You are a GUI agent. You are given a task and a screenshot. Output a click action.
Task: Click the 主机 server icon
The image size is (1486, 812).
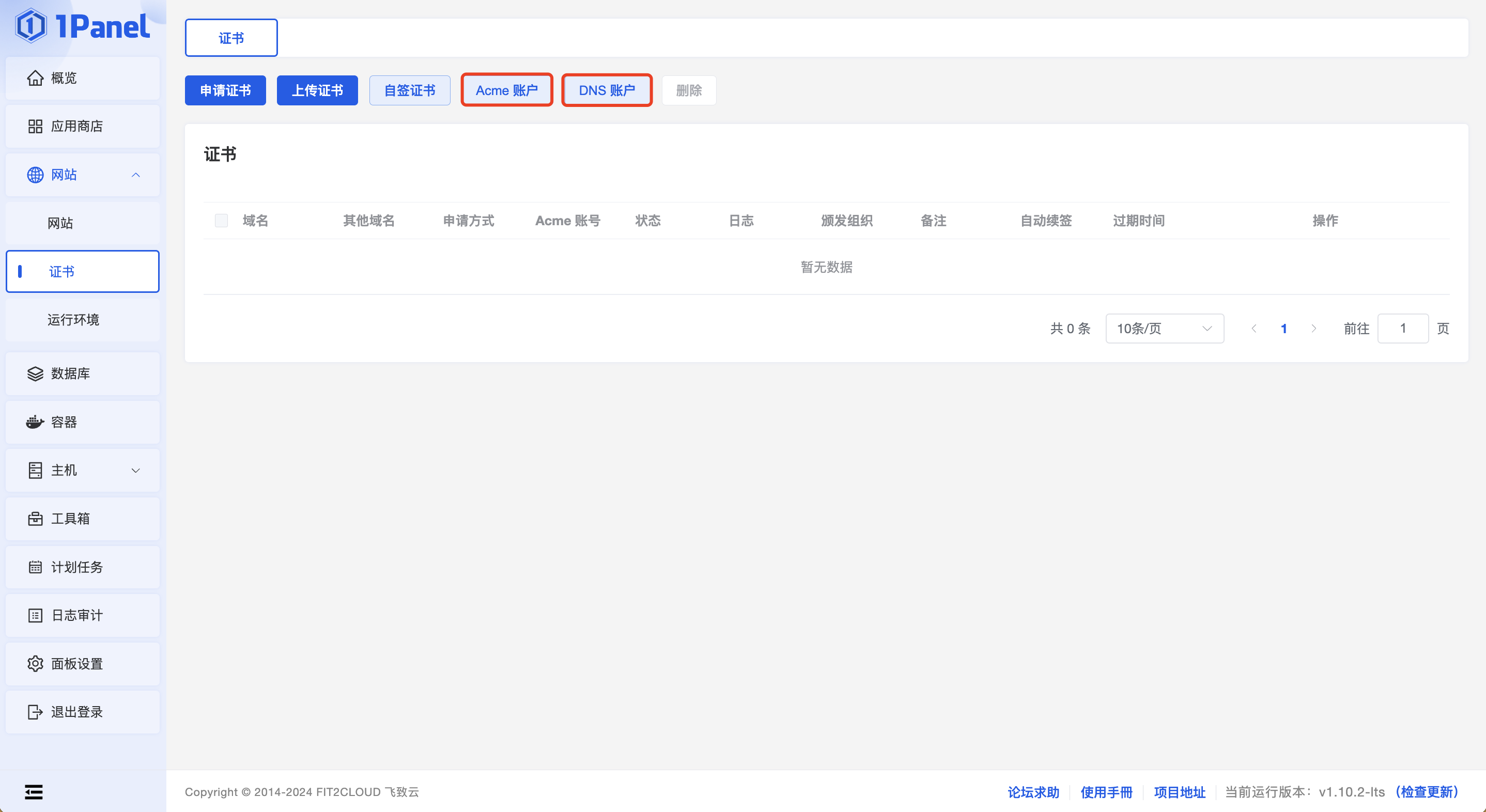[x=35, y=471]
